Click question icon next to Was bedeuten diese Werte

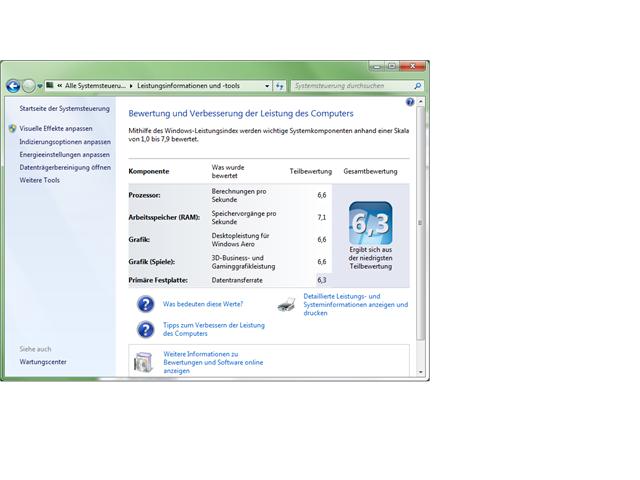(146, 304)
